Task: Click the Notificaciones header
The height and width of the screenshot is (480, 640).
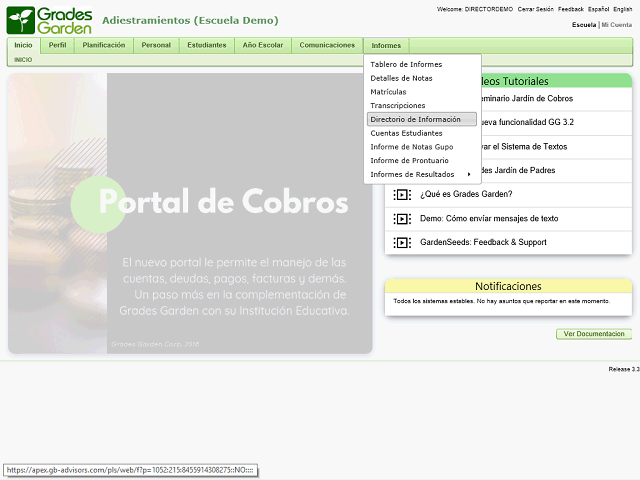Action: (x=508, y=286)
